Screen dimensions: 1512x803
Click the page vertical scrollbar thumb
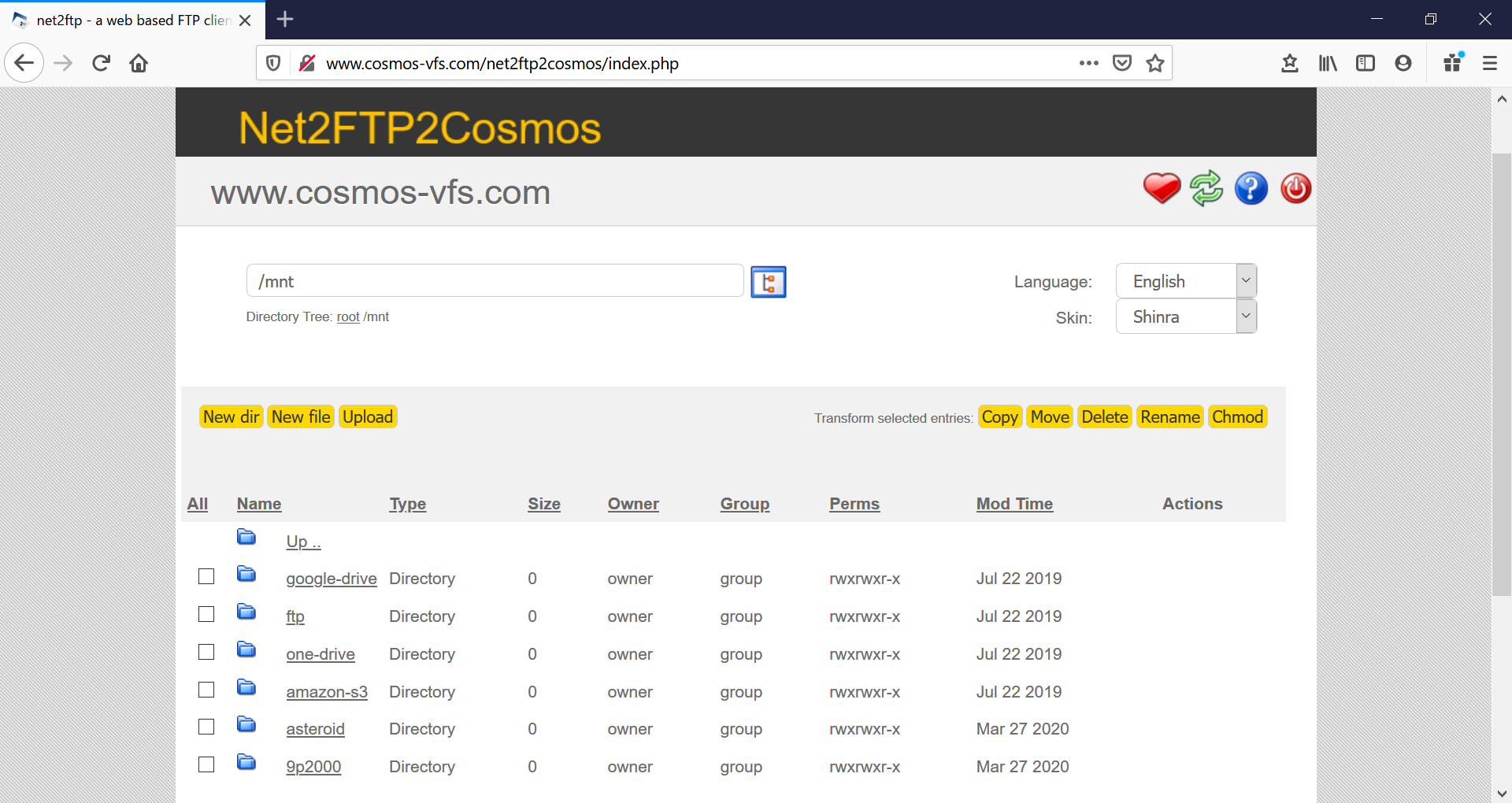click(x=1502, y=374)
